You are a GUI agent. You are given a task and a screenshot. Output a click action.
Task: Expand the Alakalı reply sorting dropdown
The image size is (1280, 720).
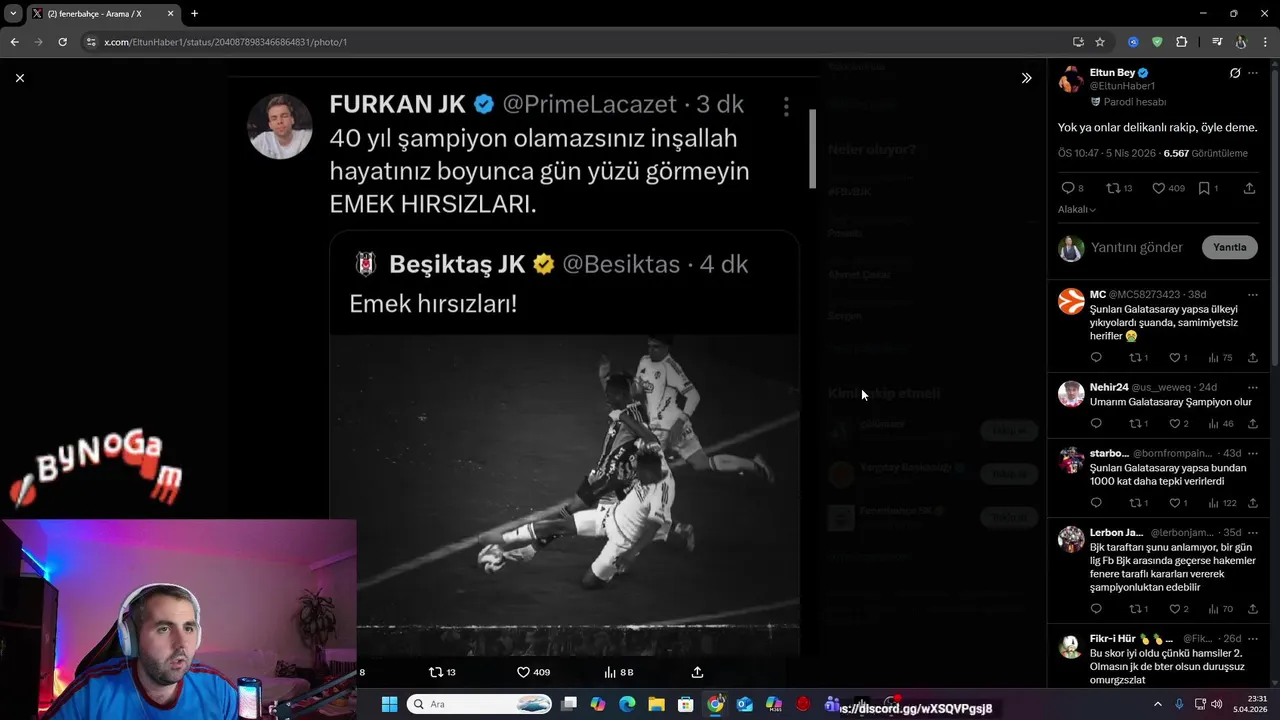tap(1077, 210)
